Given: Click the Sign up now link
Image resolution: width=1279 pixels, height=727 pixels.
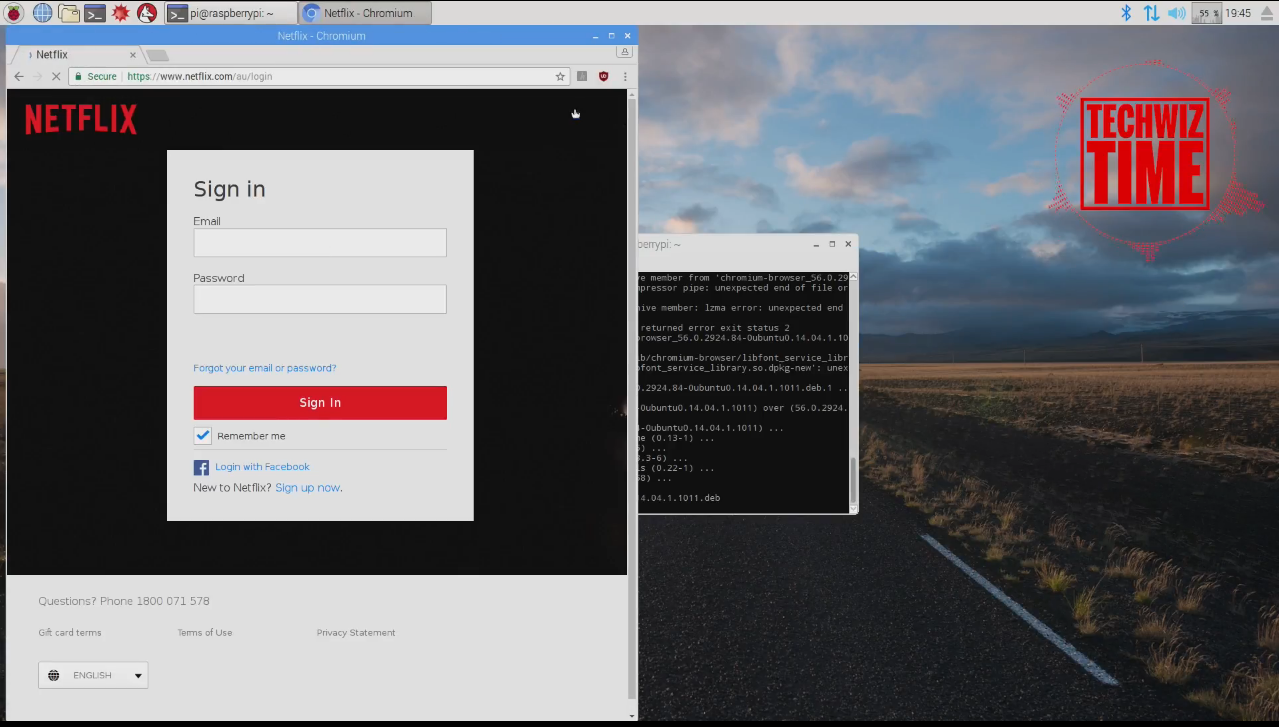Looking at the screenshot, I should point(307,487).
